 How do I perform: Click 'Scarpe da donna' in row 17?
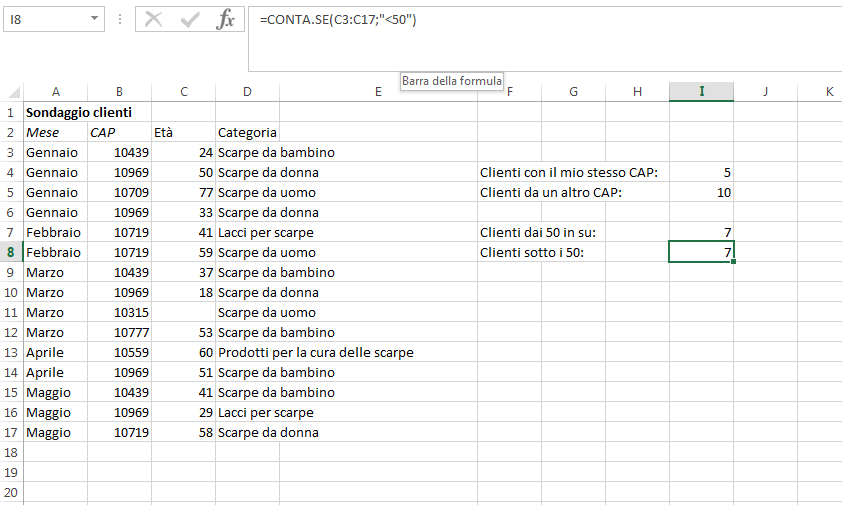click(268, 432)
